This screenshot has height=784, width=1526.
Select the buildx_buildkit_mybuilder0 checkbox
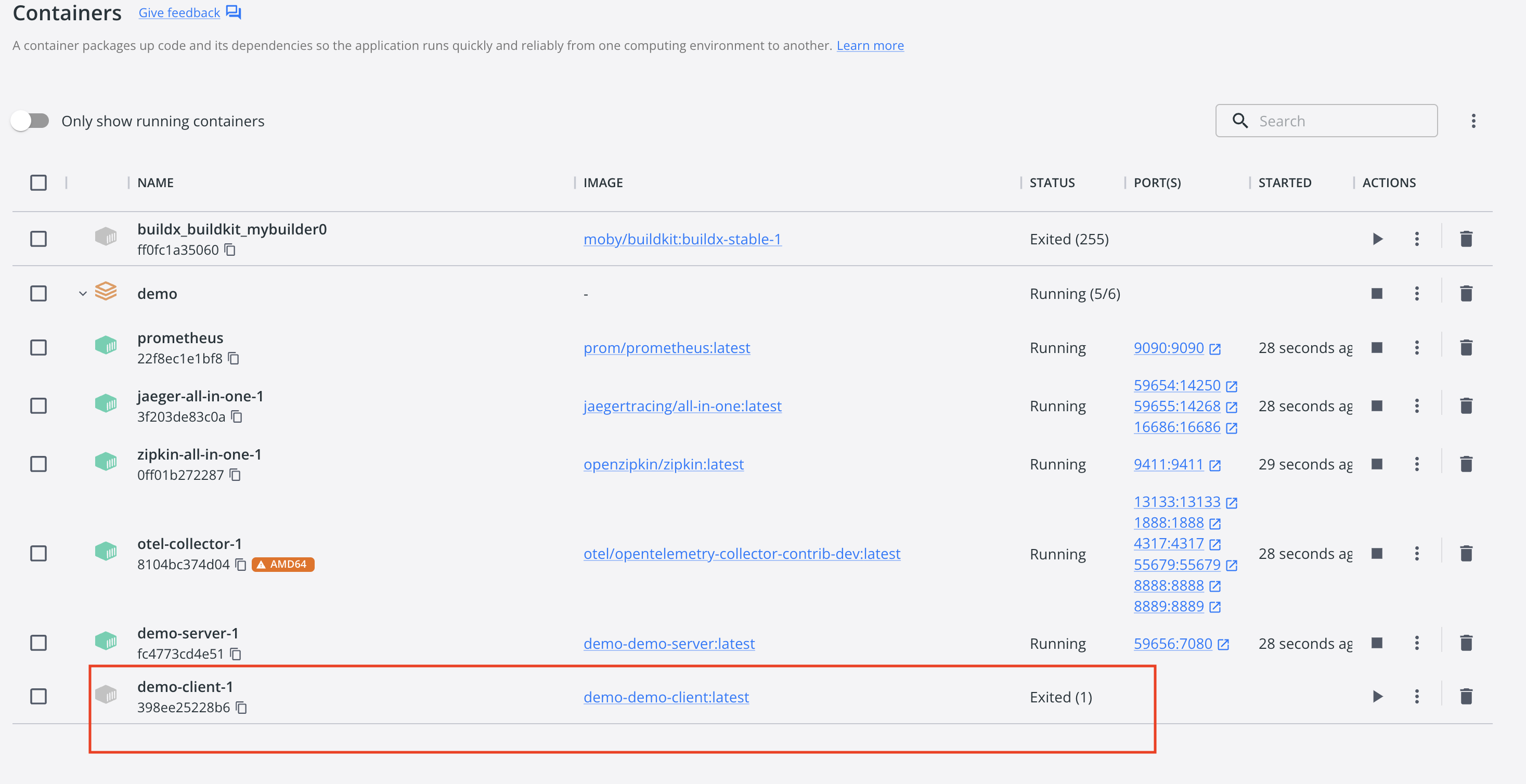pos(38,239)
